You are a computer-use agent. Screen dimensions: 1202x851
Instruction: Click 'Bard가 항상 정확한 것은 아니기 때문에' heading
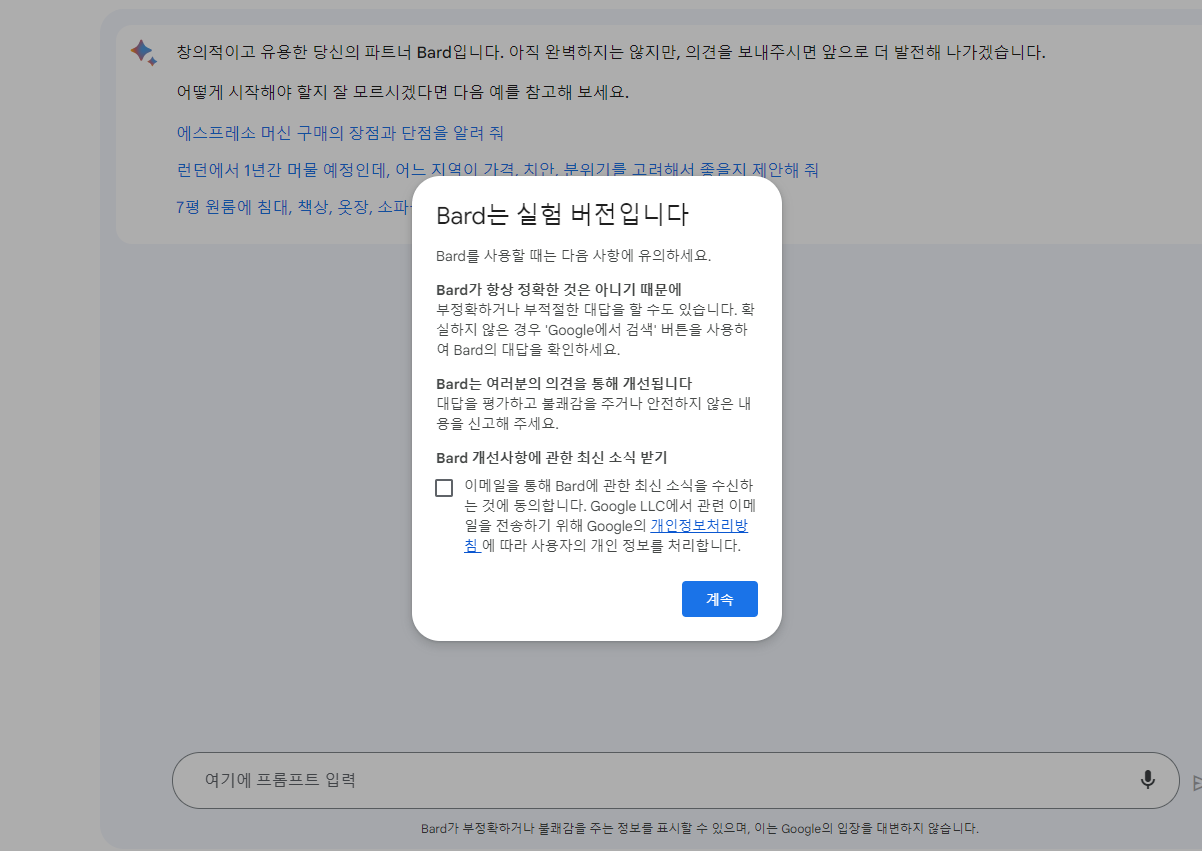click(559, 289)
